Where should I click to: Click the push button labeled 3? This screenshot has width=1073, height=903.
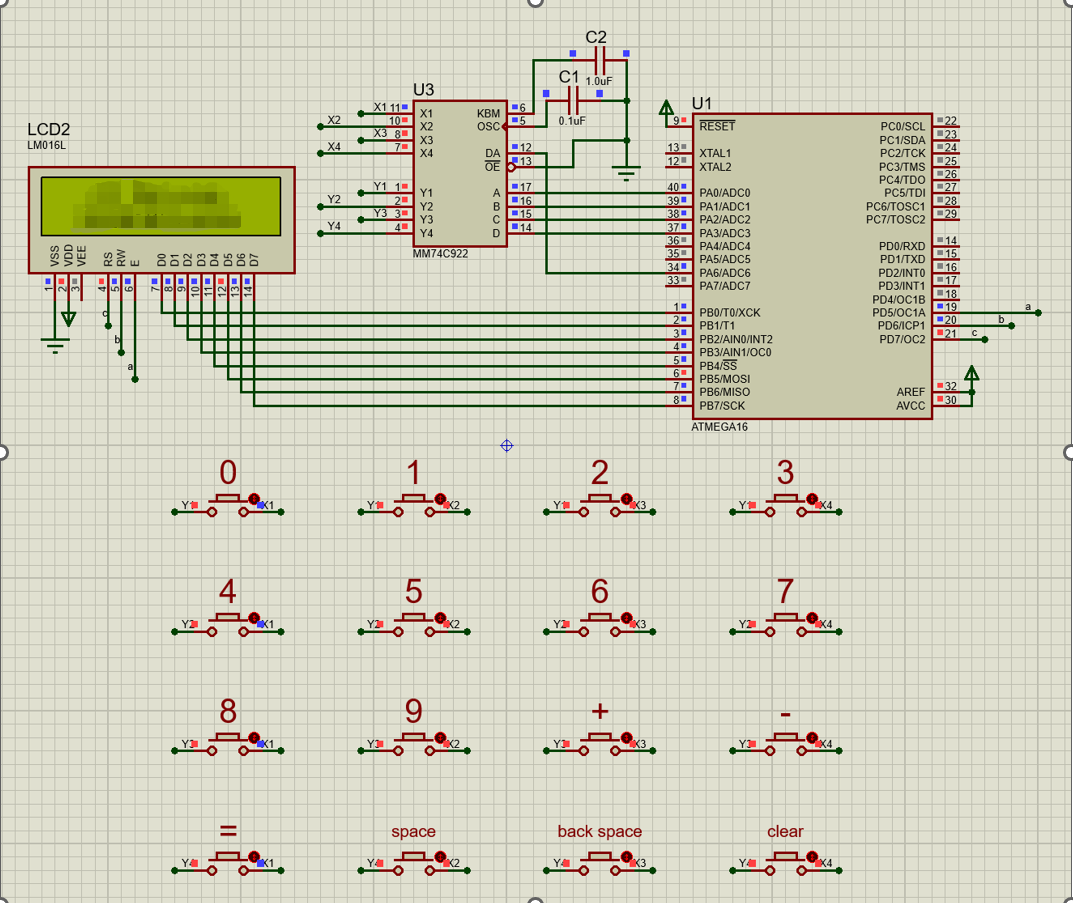(x=786, y=506)
